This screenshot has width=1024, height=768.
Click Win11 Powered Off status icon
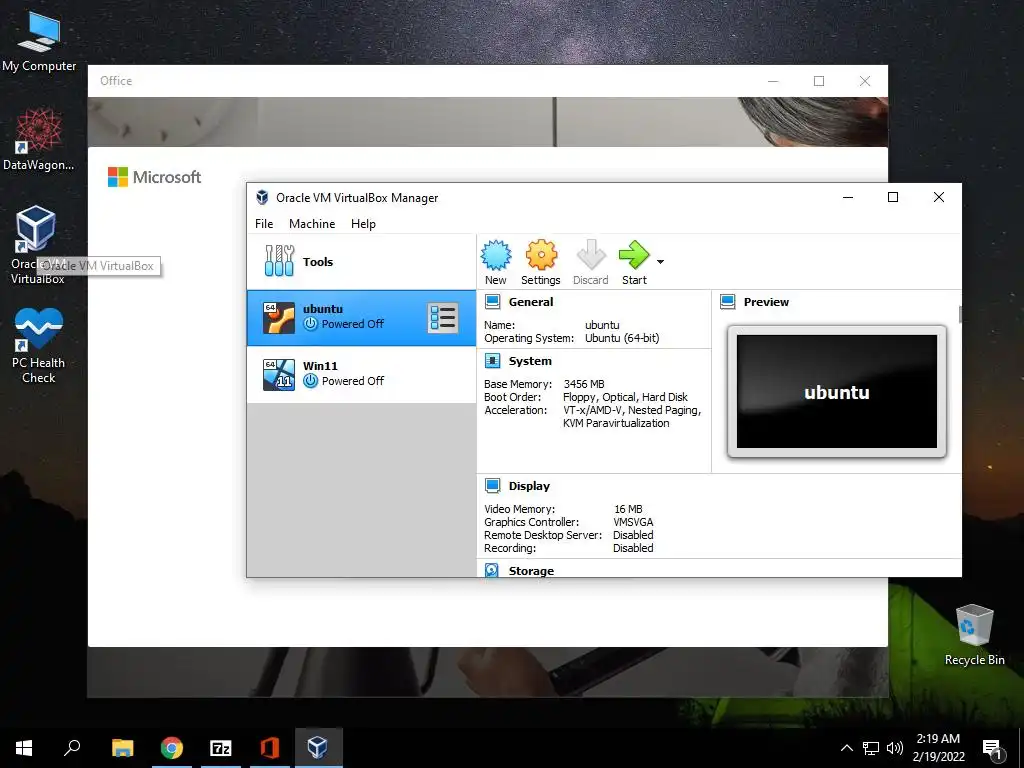pyautogui.click(x=310, y=381)
